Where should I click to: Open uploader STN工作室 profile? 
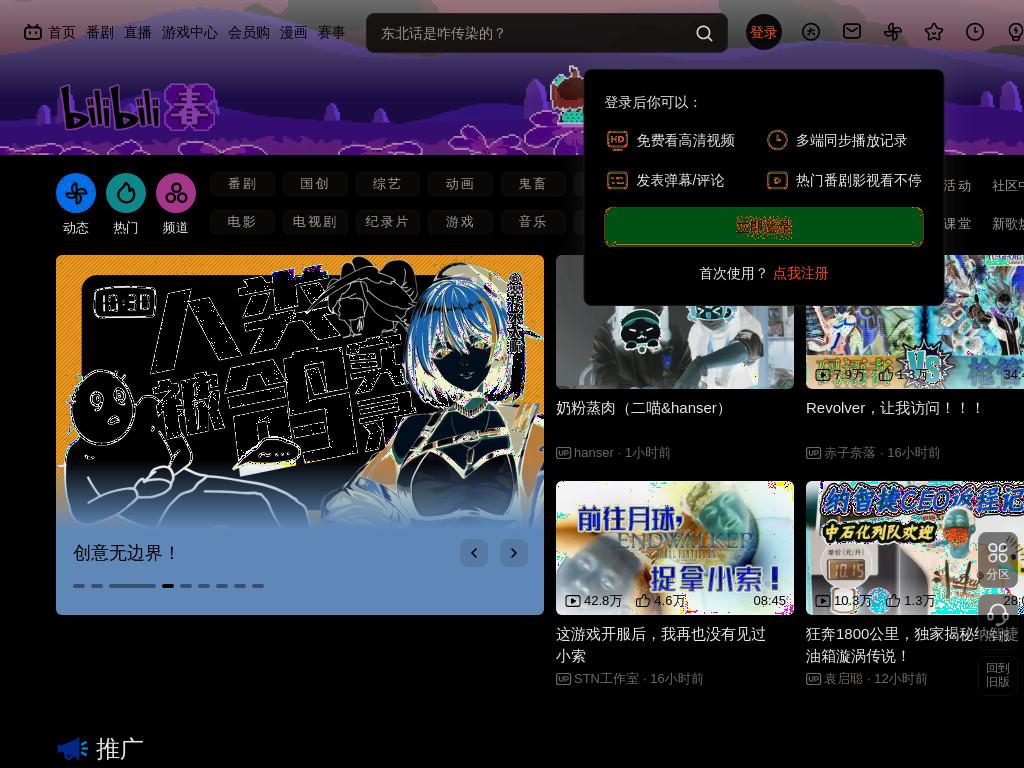606,679
